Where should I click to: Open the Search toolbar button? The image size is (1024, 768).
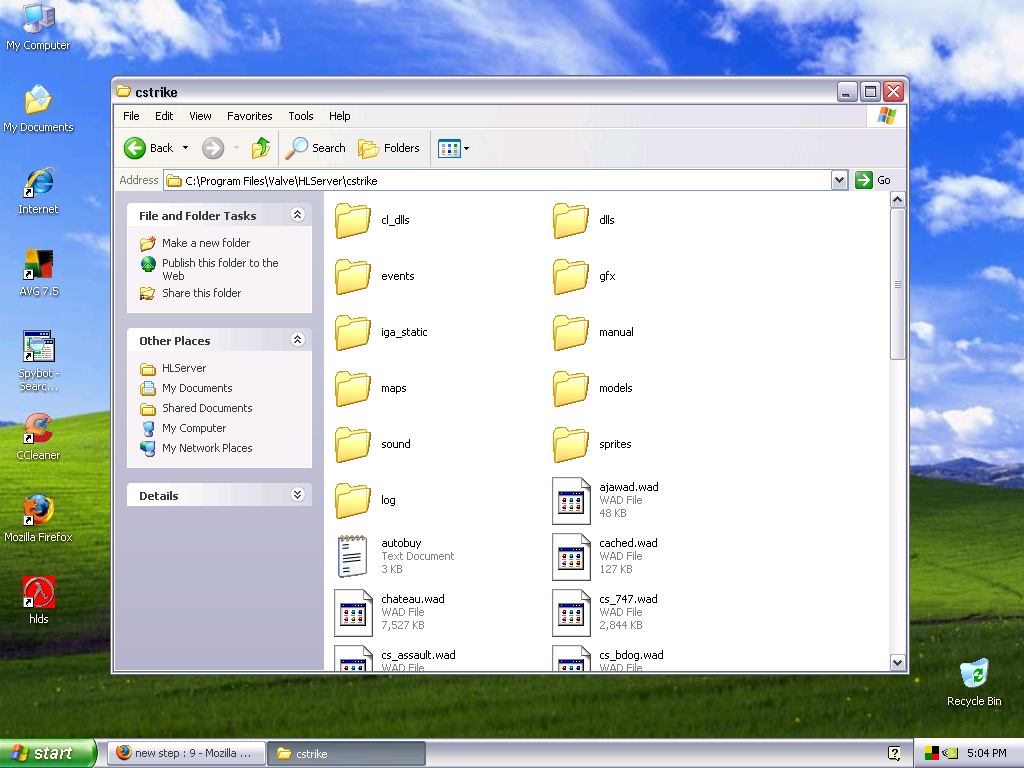pyautogui.click(x=316, y=148)
